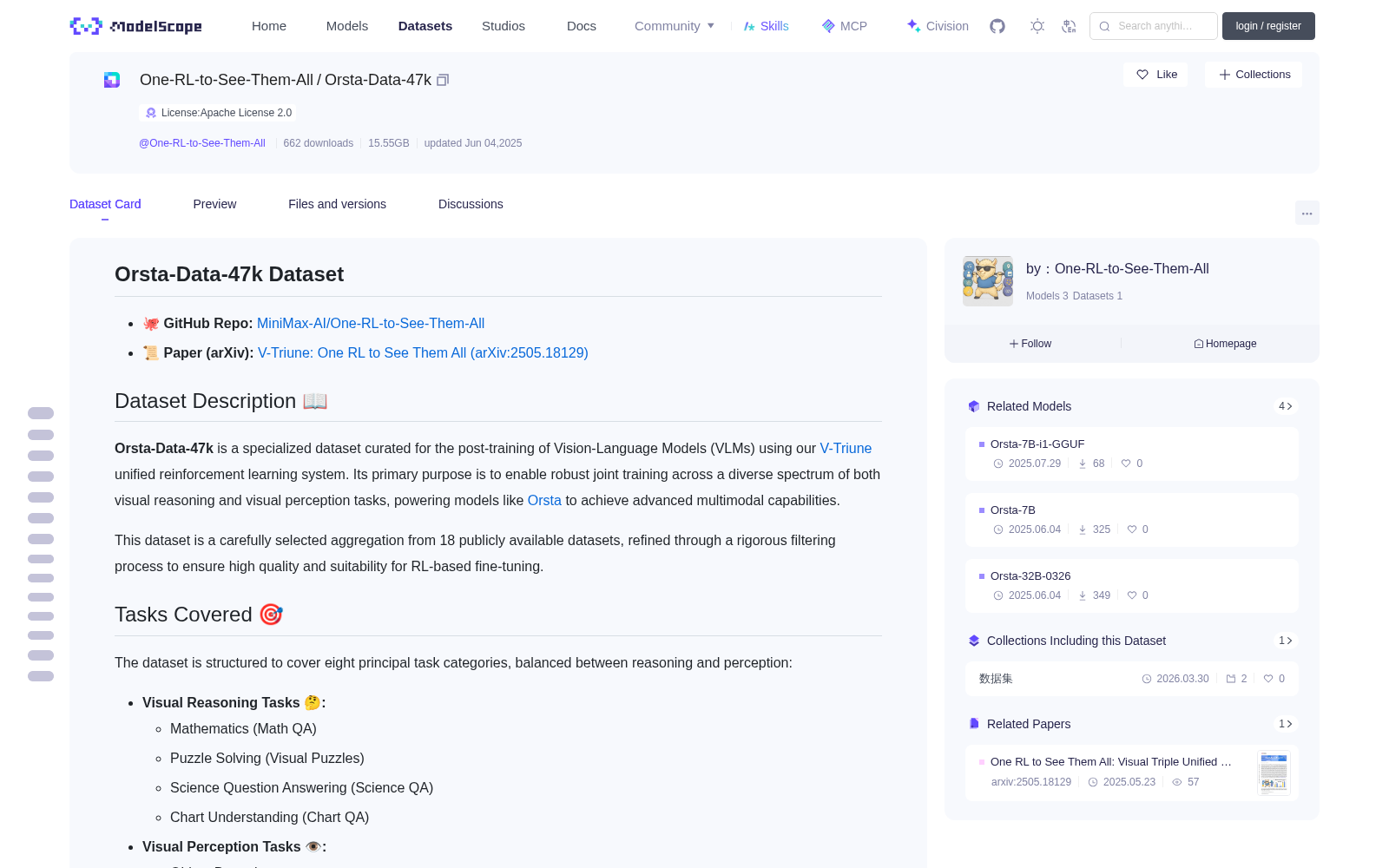Open the Related Papers thumbnail preview
The image size is (1389, 868).
tap(1274, 772)
